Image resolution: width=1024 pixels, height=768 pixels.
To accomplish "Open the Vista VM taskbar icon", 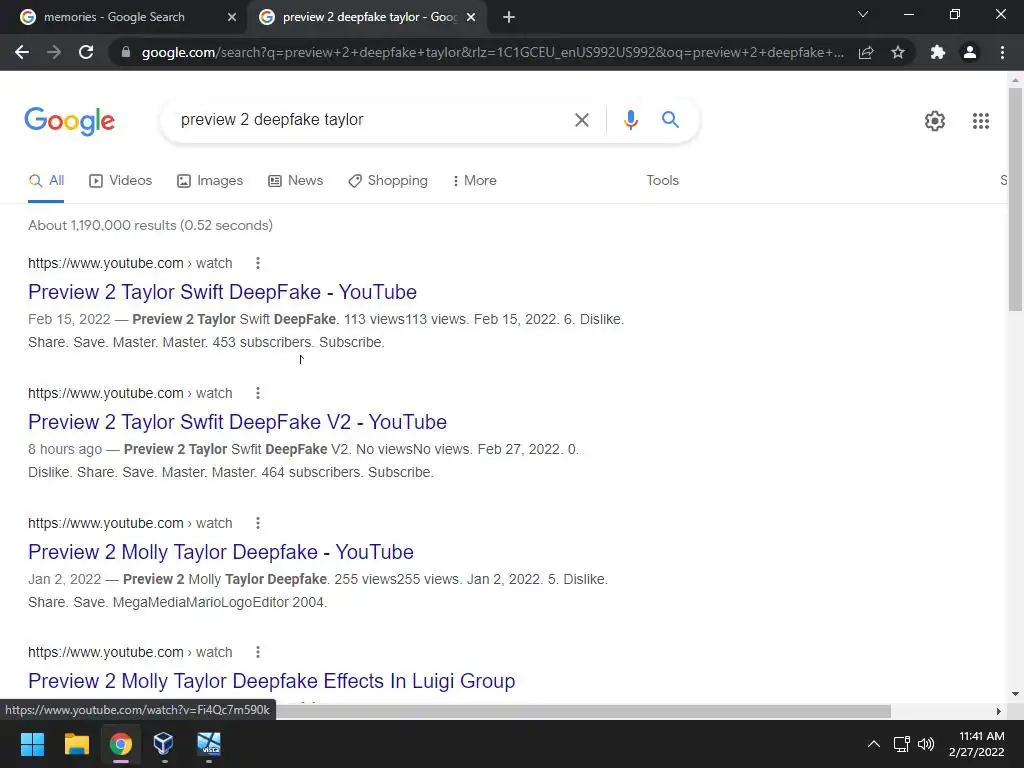I will coord(209,744).
